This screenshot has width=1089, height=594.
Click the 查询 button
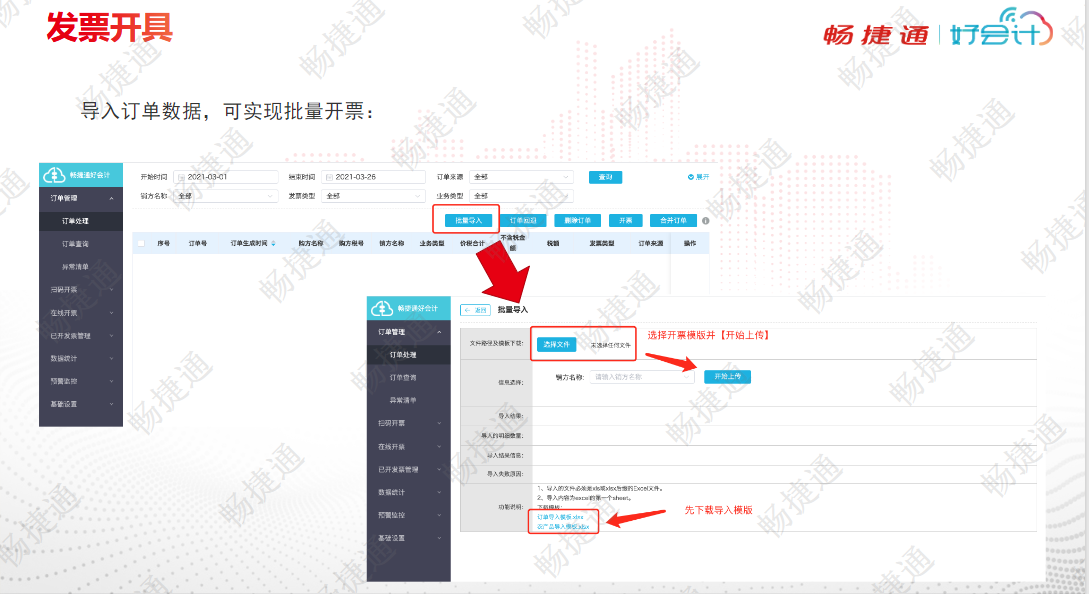coord(605,177)
